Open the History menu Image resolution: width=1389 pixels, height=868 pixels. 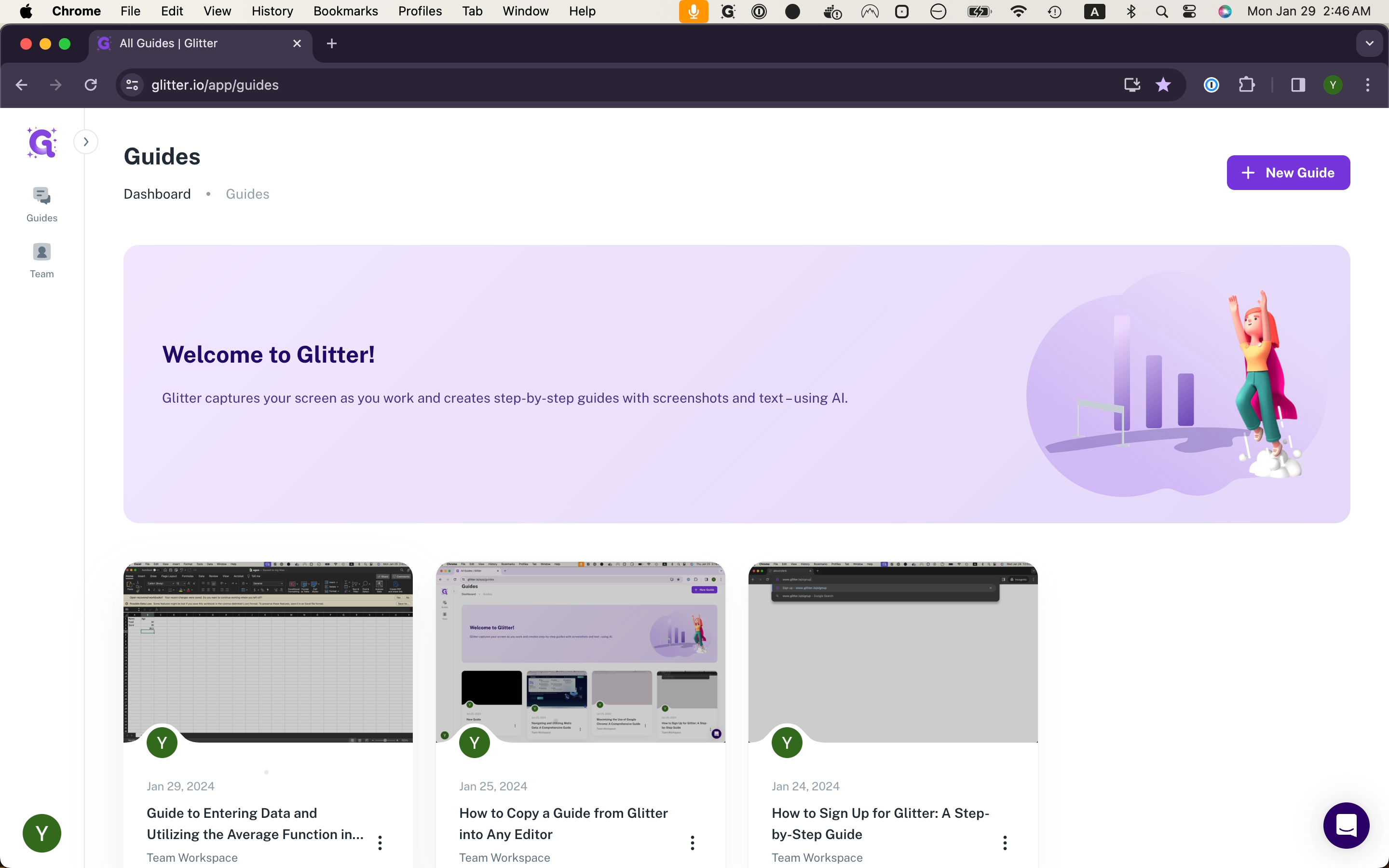point(272,11)
